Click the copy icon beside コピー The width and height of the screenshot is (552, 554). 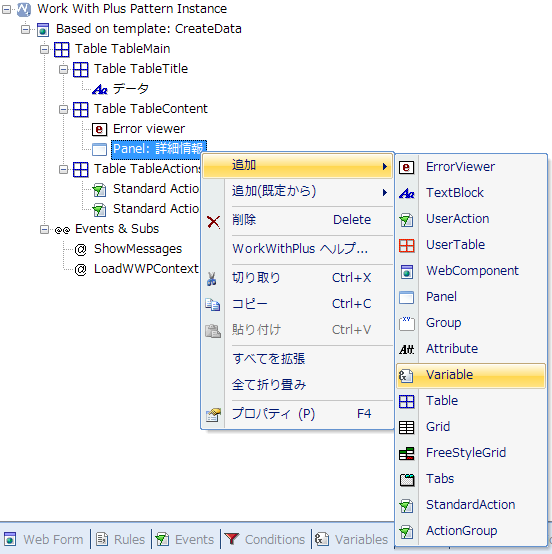(x=213, y=305)
